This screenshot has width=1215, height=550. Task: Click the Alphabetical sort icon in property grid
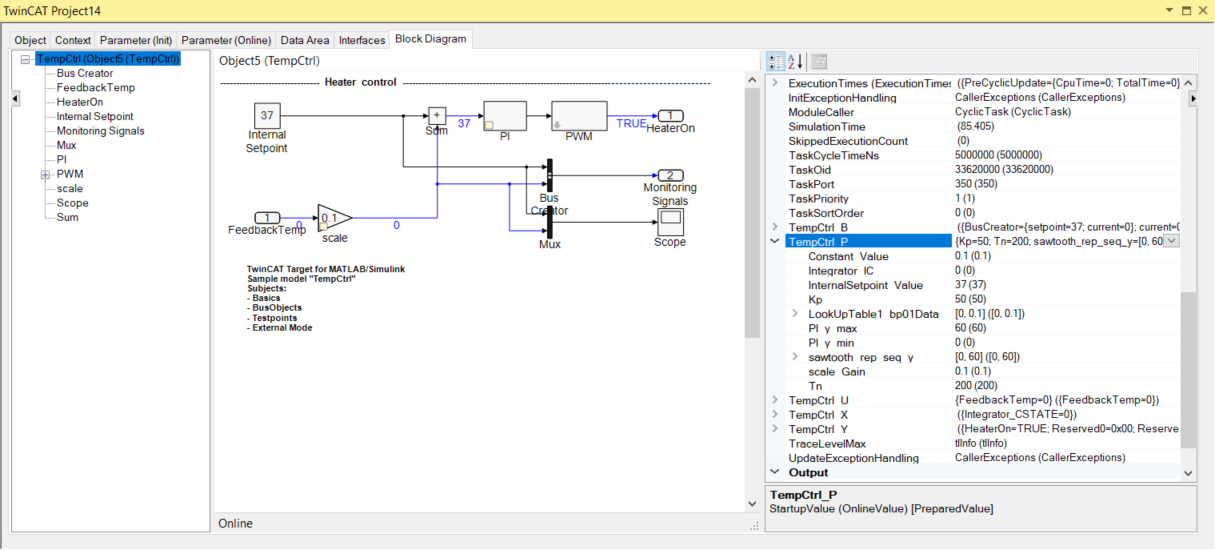tap(796, 61)
